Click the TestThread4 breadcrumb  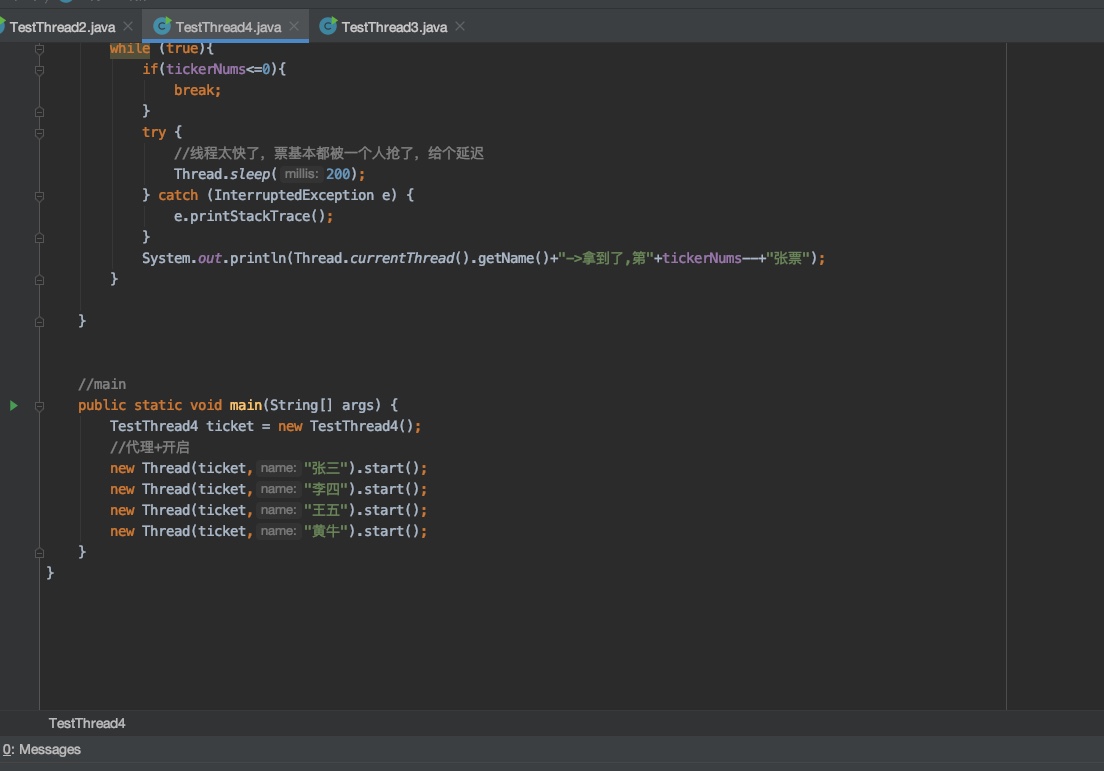click(87, 723)
